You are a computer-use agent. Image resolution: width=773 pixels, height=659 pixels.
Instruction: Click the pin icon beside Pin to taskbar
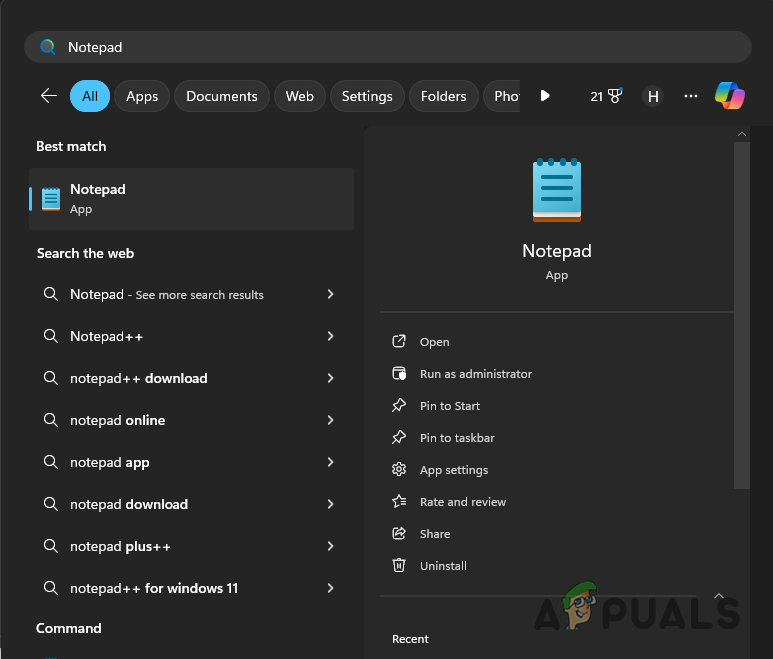point(399,437)
